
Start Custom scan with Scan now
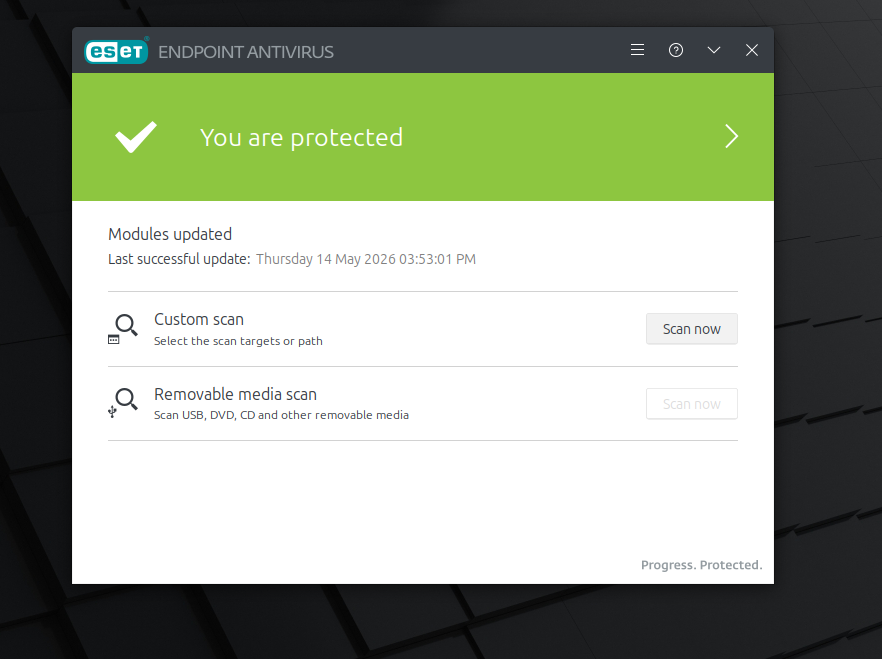click(691, 329)
